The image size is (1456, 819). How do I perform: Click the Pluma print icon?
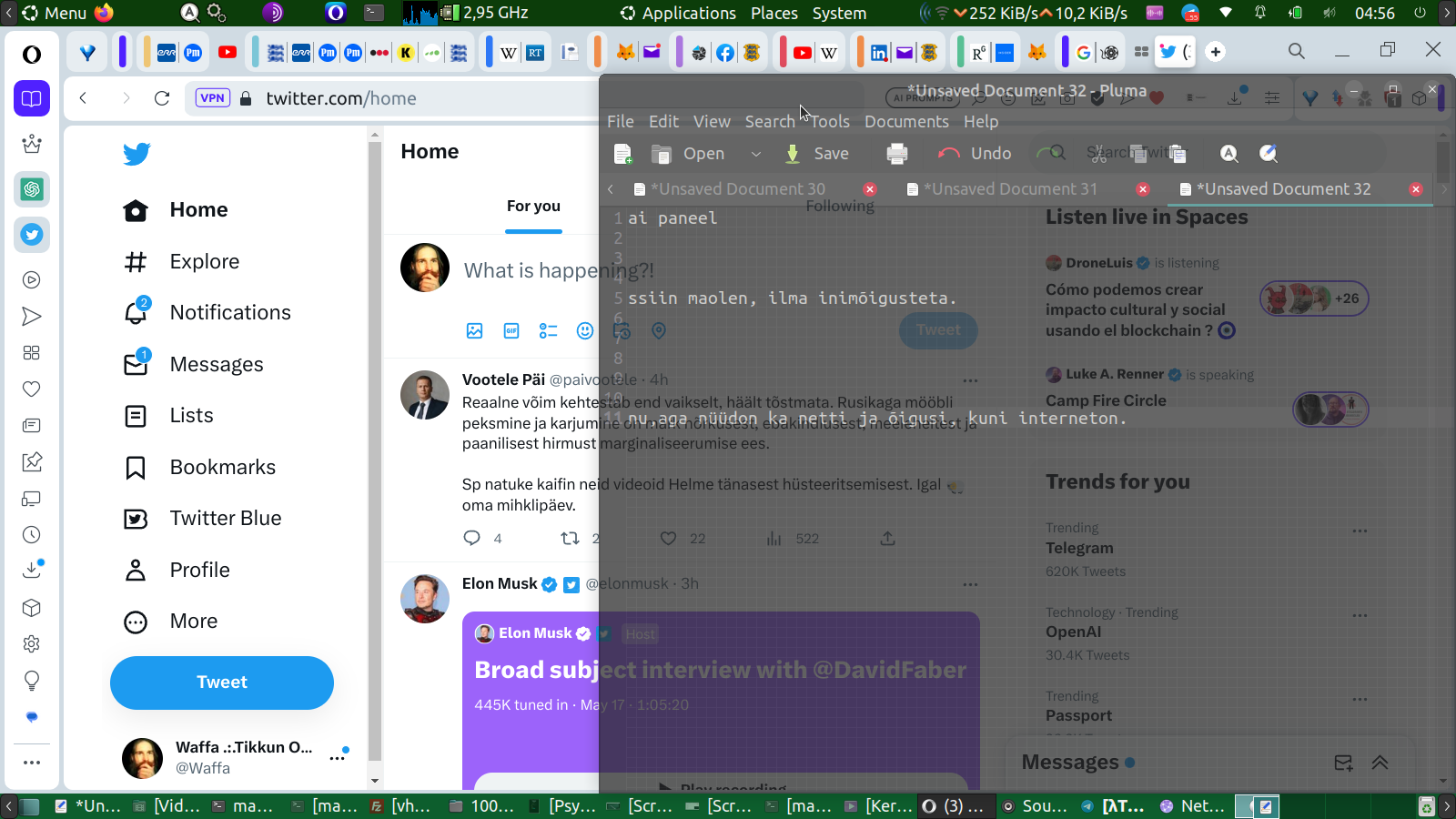pyautogui.click(x=897, y=154)
